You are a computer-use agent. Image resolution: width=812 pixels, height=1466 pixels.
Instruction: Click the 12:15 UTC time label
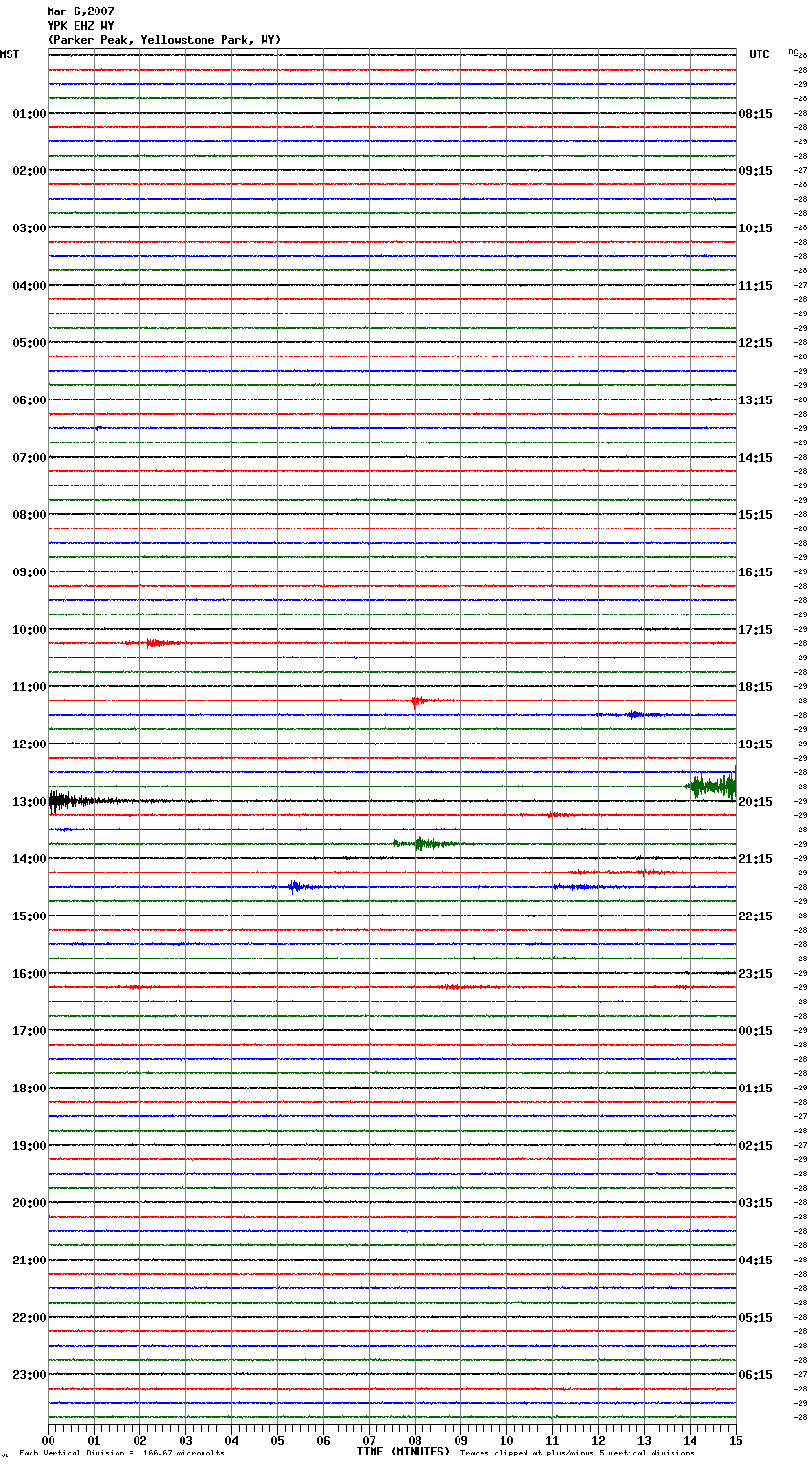756,343
